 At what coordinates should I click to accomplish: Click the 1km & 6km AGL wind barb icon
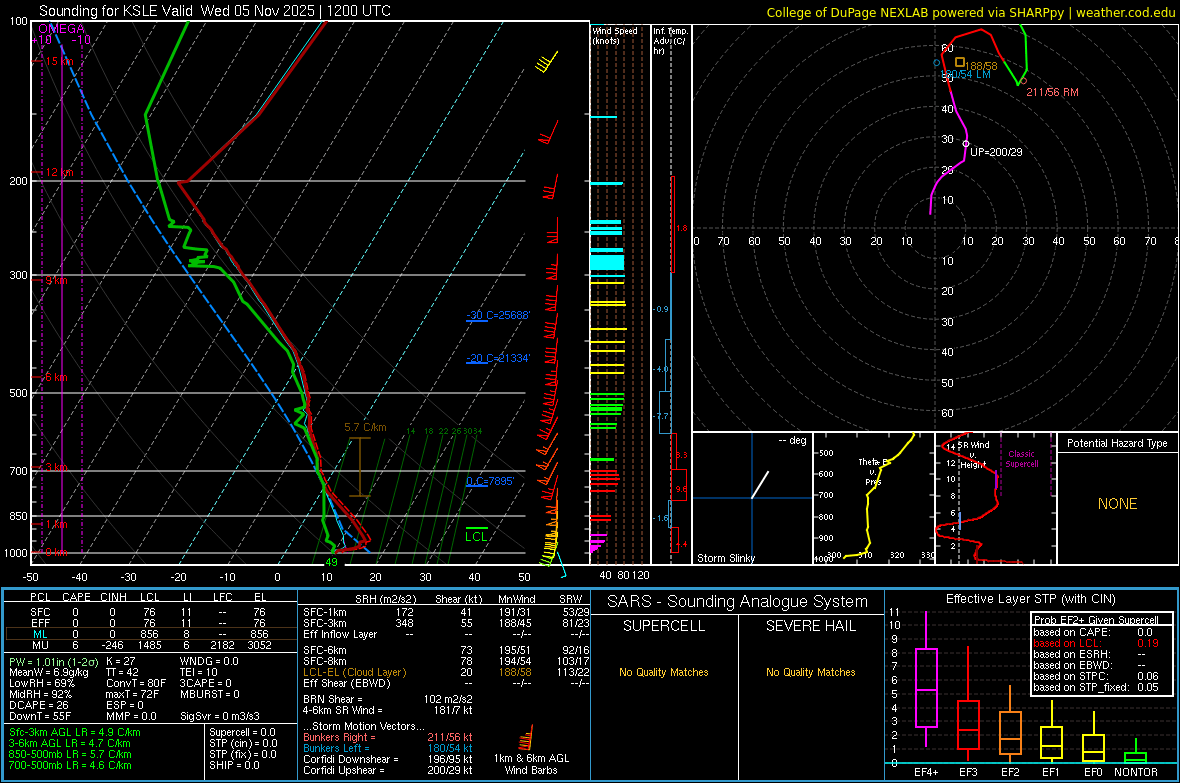point(527,738)
